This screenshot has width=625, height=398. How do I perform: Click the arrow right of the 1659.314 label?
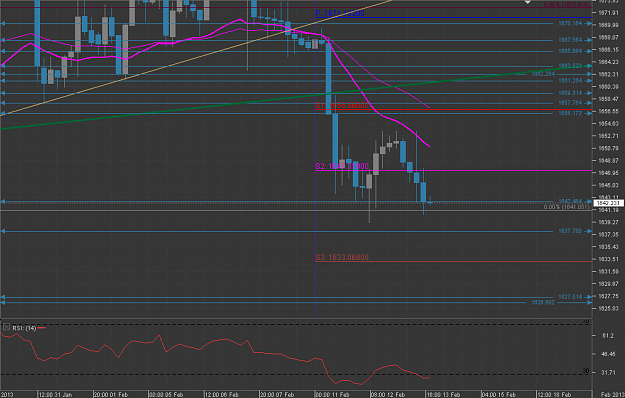coord(589,93)
